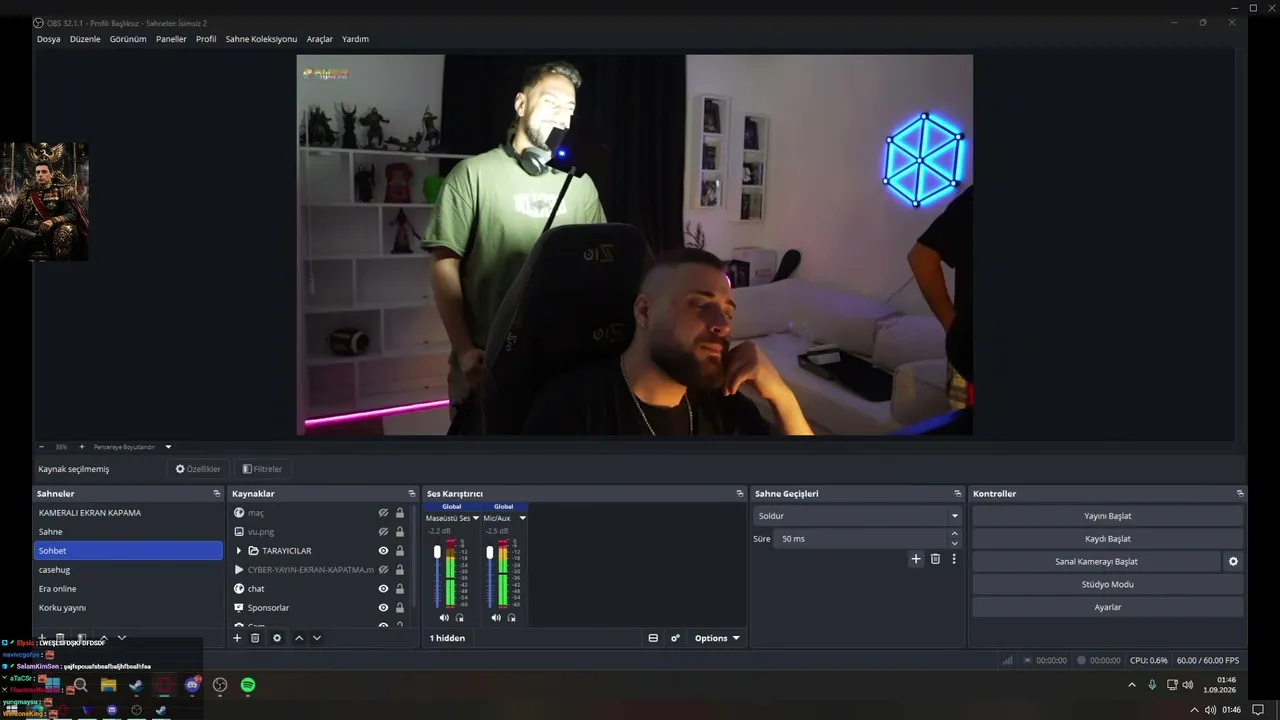
Task: Undock the Sahne Geçişleri panel
Action: pos(957,494)
